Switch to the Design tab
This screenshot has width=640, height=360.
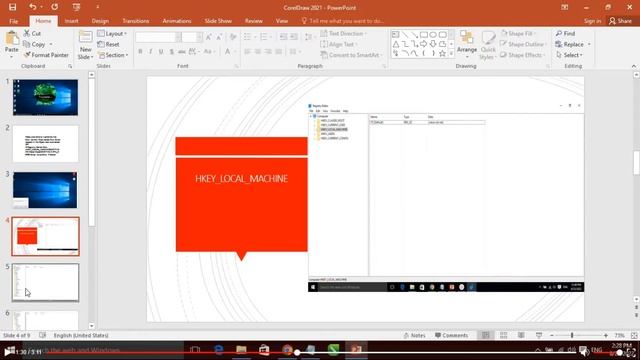click(x=100, y=21)
